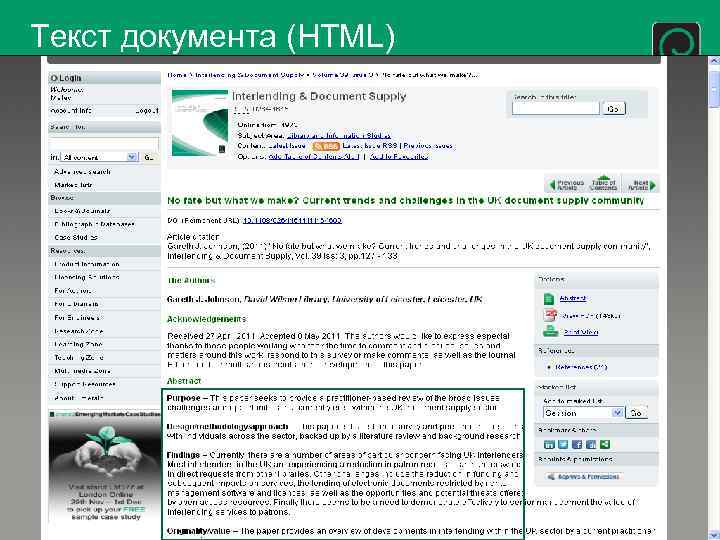The width and height of the screenshot is (720, 540).
Task: Click the green share icon
Action: tap(605, 444)
